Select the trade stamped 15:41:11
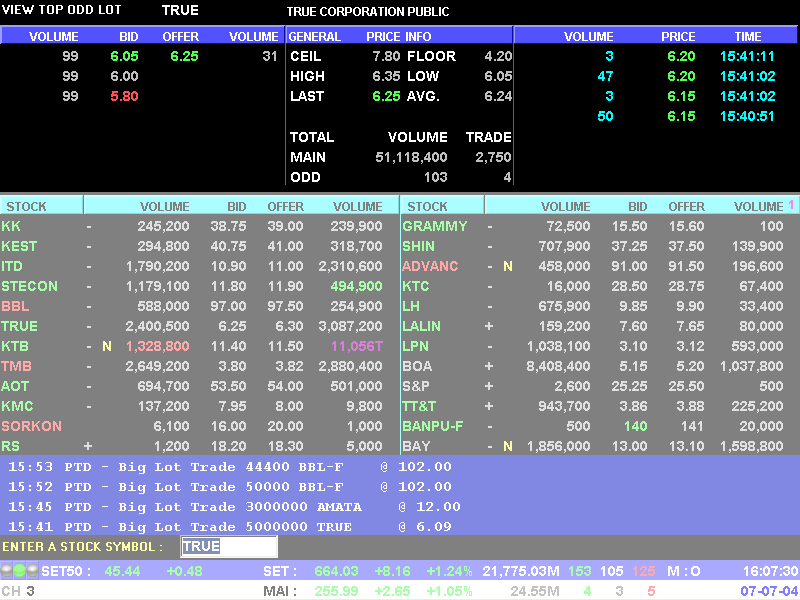Image resolution: width=800 pixels, height=600 pixels. [x=747, y=56]
